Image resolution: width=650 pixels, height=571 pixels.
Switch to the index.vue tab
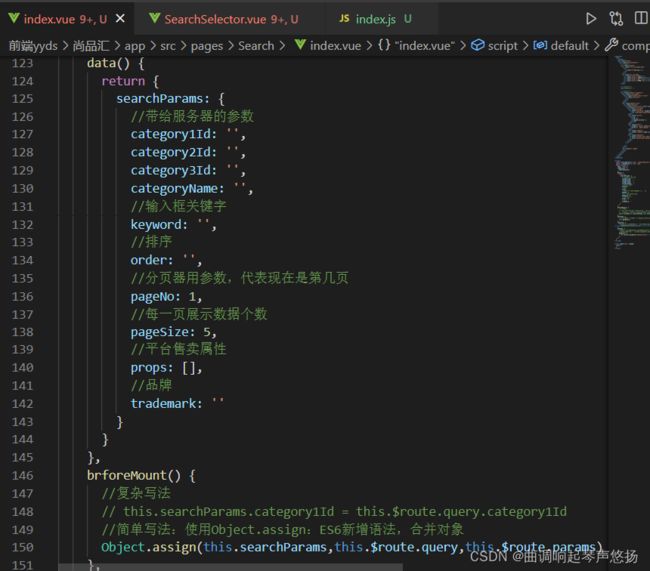point(66,19)
